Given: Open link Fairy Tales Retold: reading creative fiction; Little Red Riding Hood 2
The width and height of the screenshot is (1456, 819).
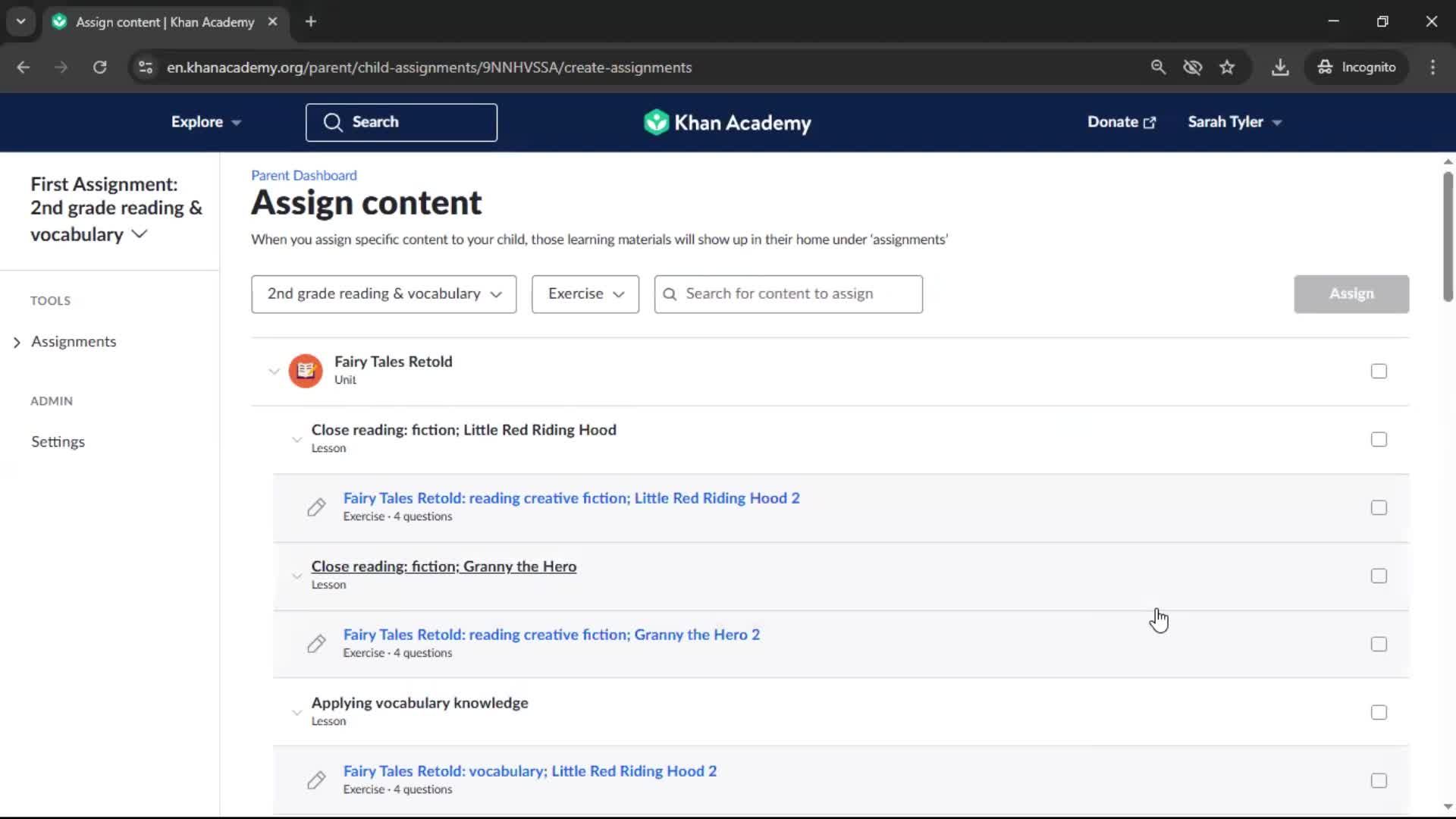Looking at the screenshot, I should (571, 498).
